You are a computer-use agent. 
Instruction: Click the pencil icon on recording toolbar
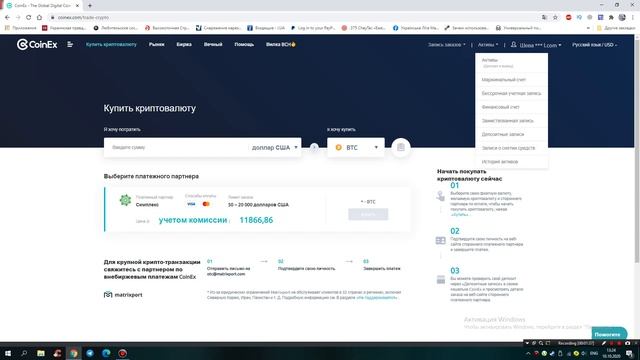[604, 343]
